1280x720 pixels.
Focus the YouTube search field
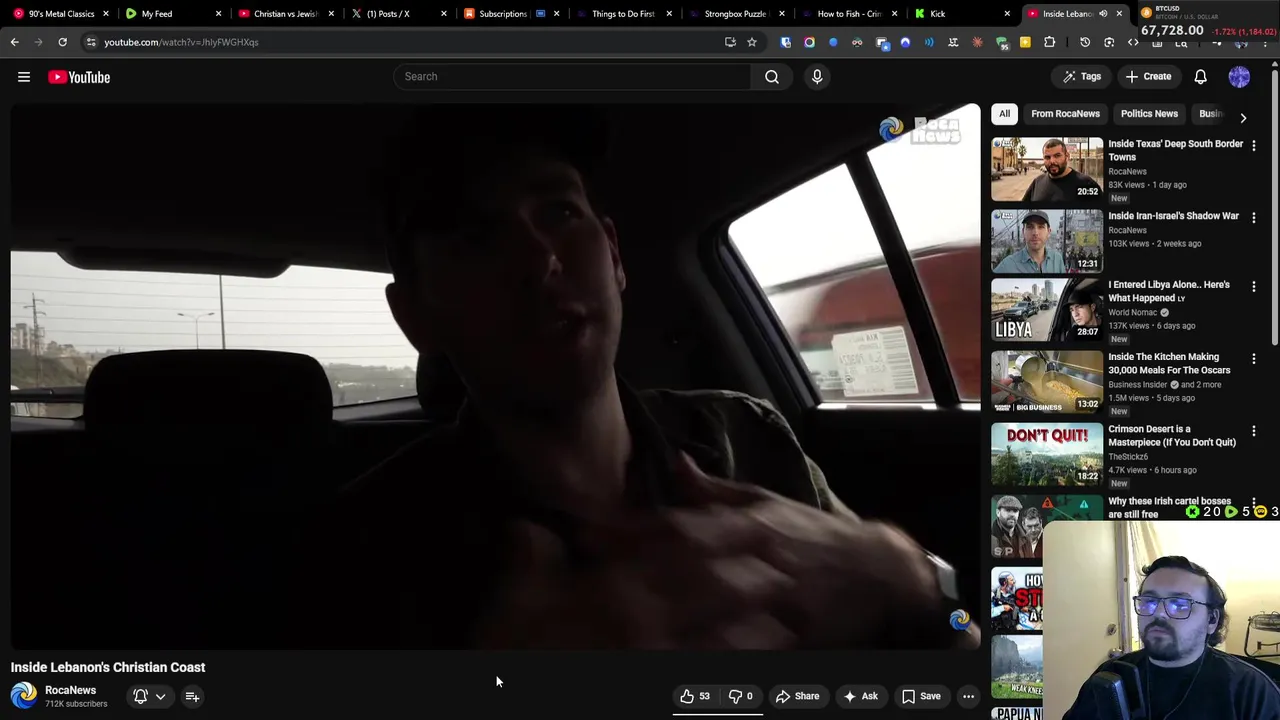[572, 76]
